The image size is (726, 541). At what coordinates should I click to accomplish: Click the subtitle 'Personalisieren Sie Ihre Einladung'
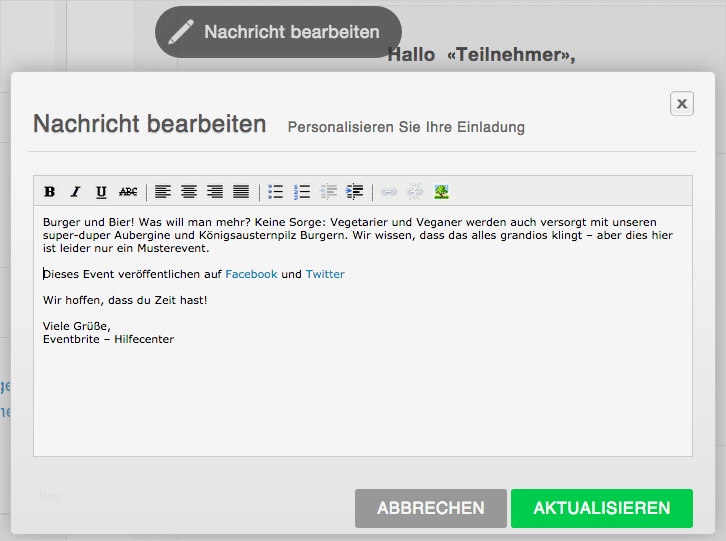[406, 127]
